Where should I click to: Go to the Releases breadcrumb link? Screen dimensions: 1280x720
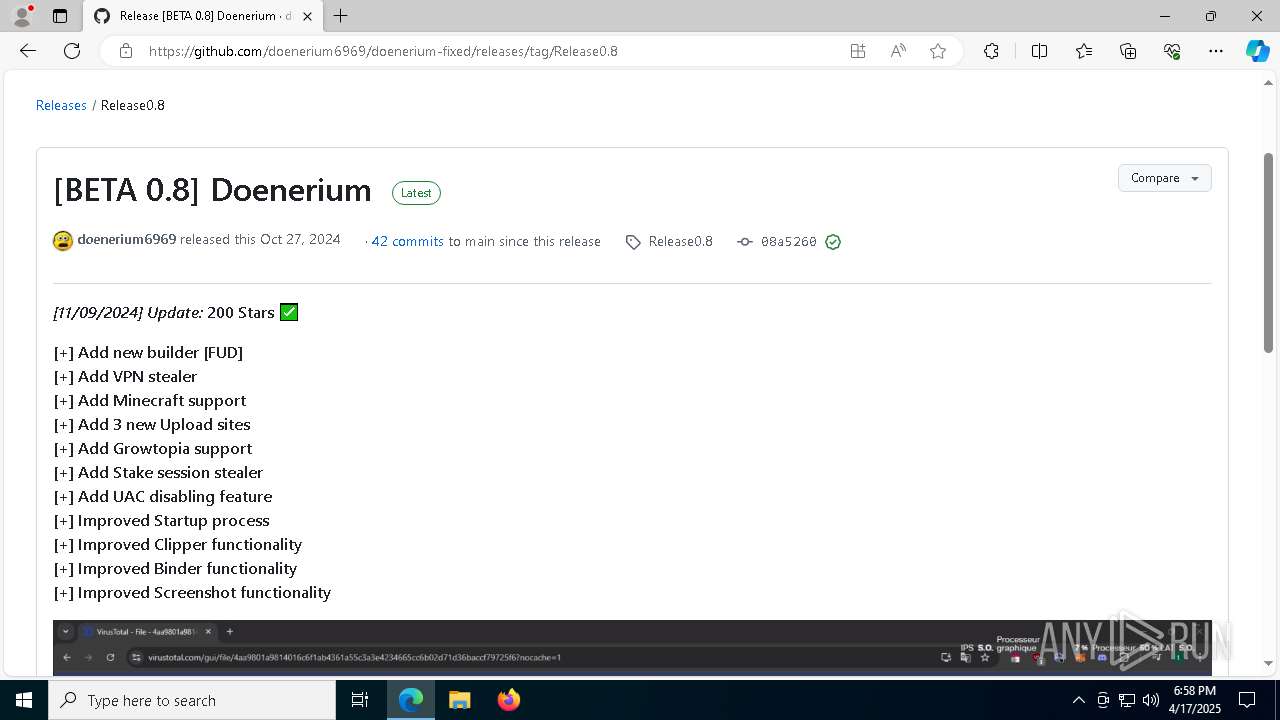click(x=61, y=105)
